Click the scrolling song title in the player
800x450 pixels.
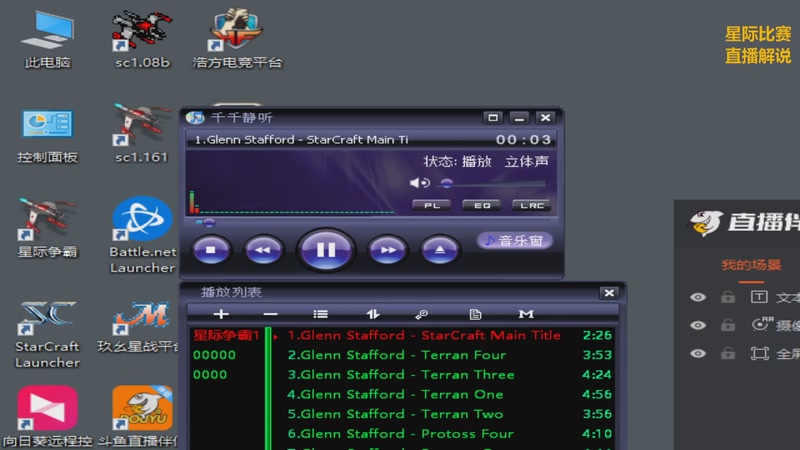pyautogui.click(x=301, y=140)
